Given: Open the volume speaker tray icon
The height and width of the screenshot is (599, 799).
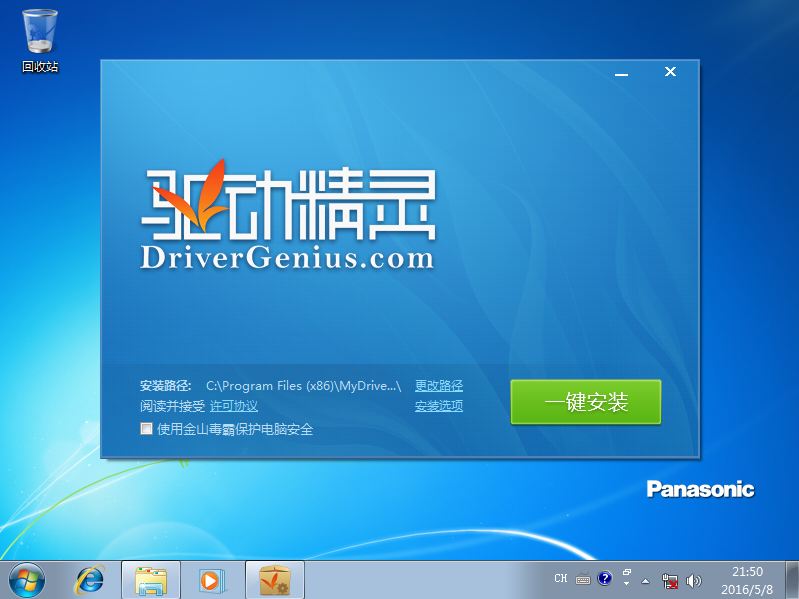Looking at the screenshot, I should (x=693, y=581).
